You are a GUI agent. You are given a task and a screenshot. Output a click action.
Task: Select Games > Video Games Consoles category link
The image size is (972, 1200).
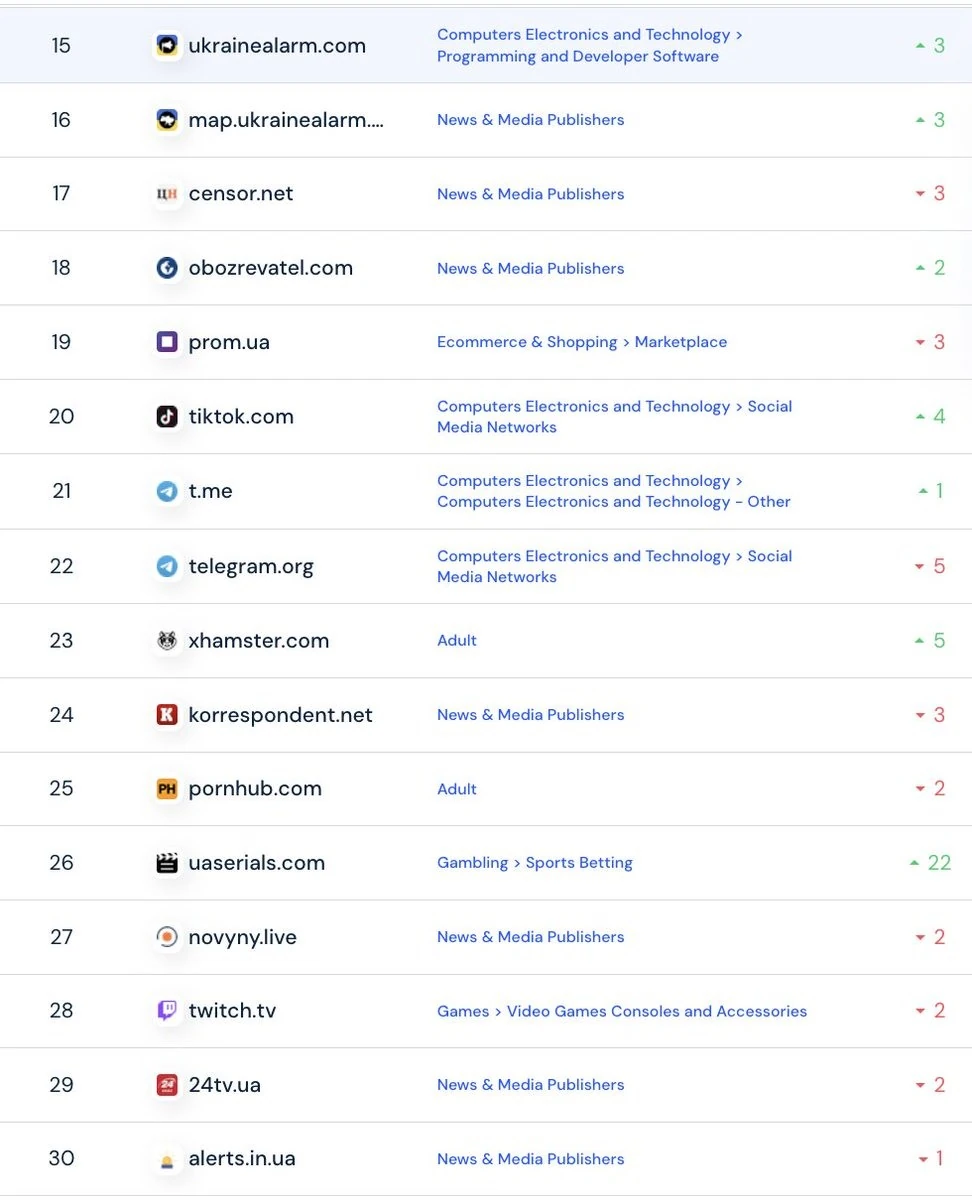tap(622, 1011)
